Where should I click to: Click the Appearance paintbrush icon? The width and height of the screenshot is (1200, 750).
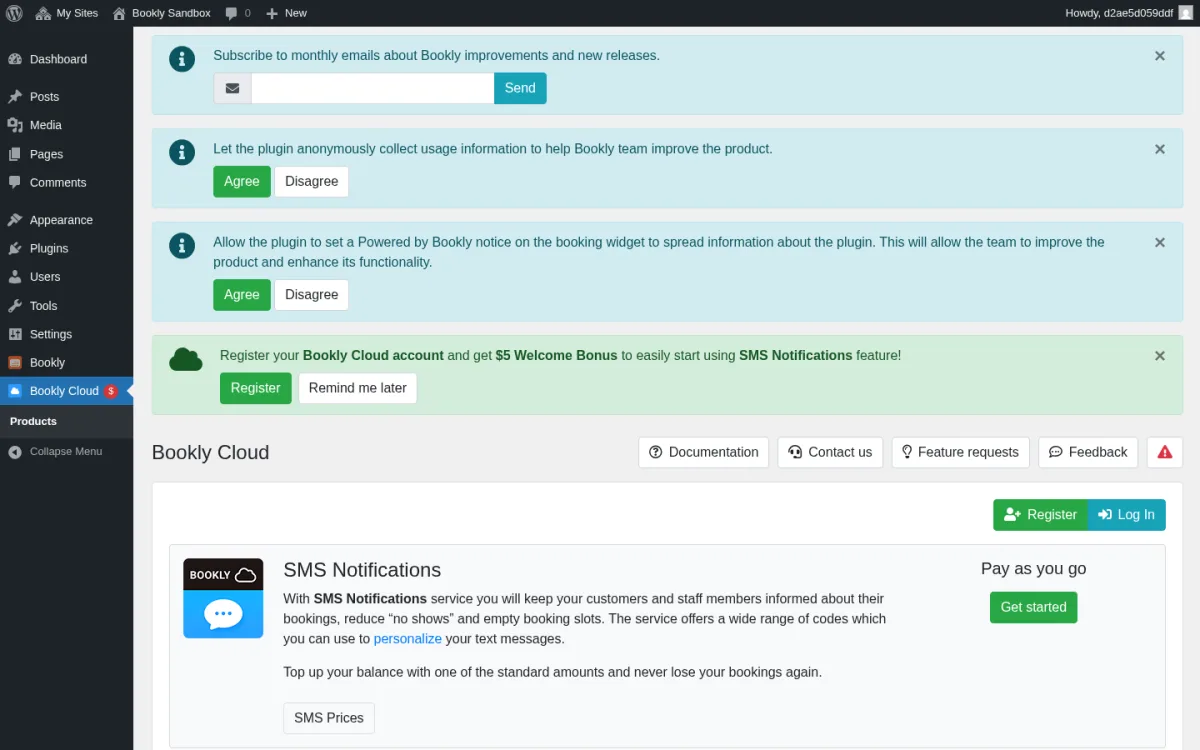(15, 220)
